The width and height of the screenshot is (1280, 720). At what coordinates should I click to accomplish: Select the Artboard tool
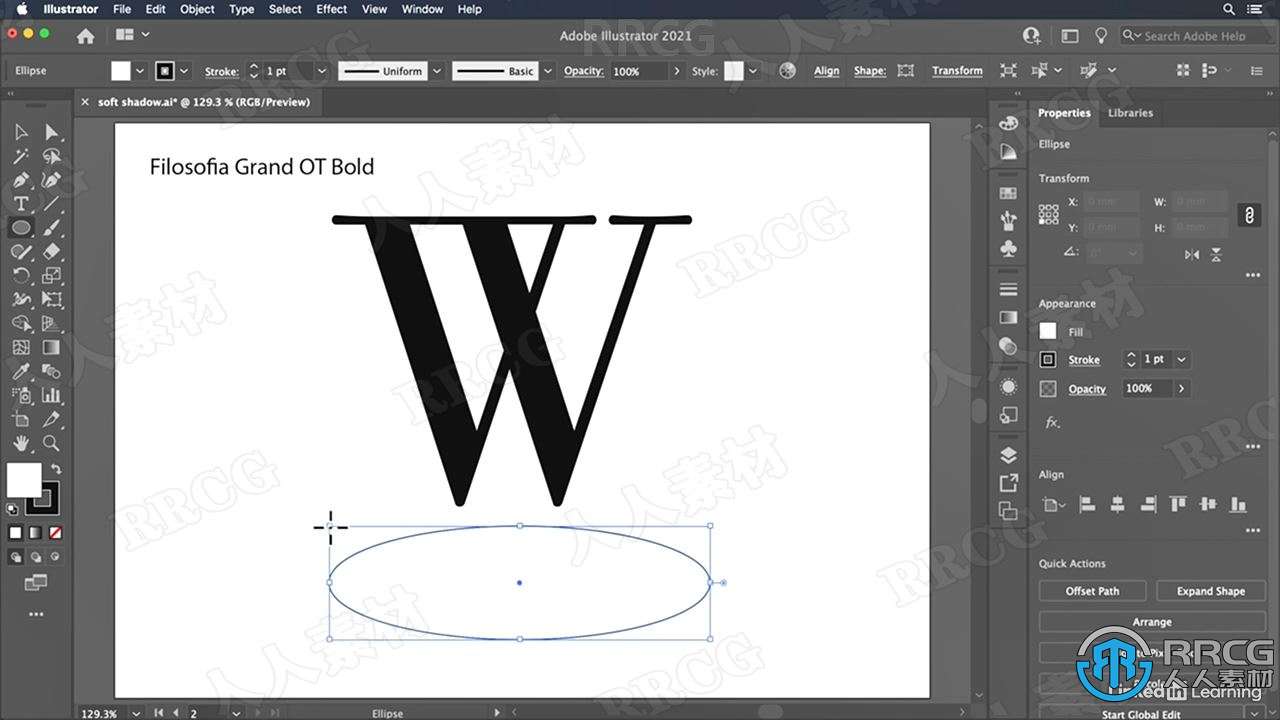(21, 419)
